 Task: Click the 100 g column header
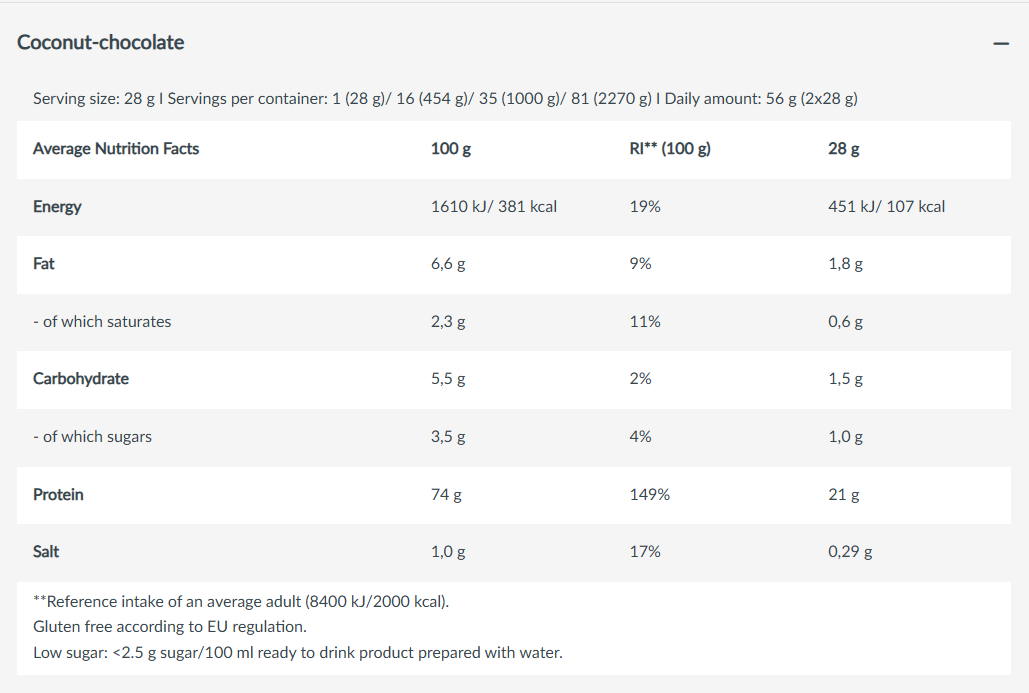451,149
